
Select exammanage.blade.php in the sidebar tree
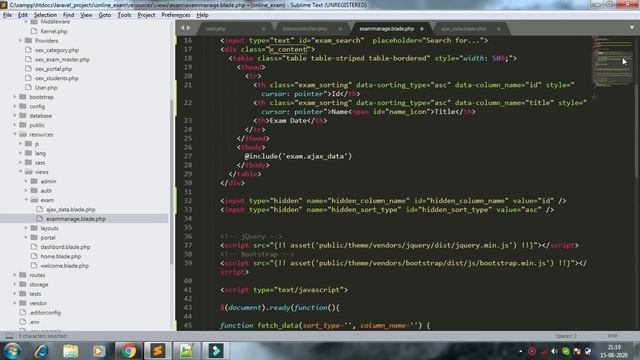[76, 219]
